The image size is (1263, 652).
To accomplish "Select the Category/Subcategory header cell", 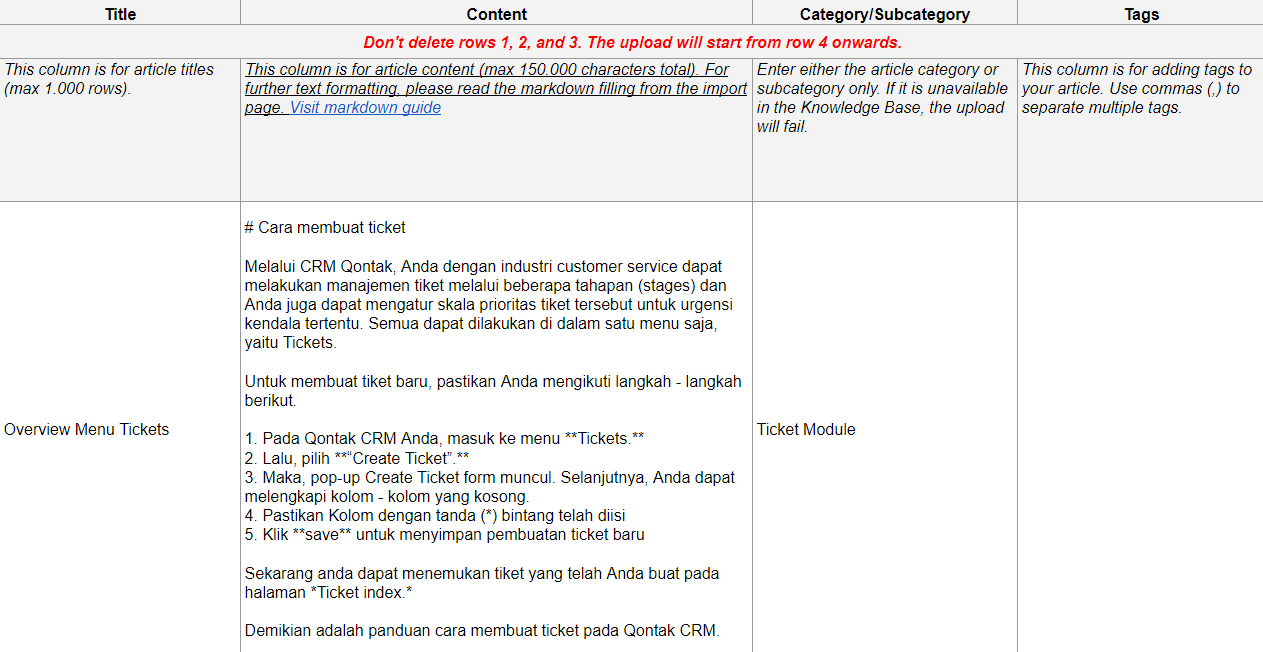I will tap(885, 13).
